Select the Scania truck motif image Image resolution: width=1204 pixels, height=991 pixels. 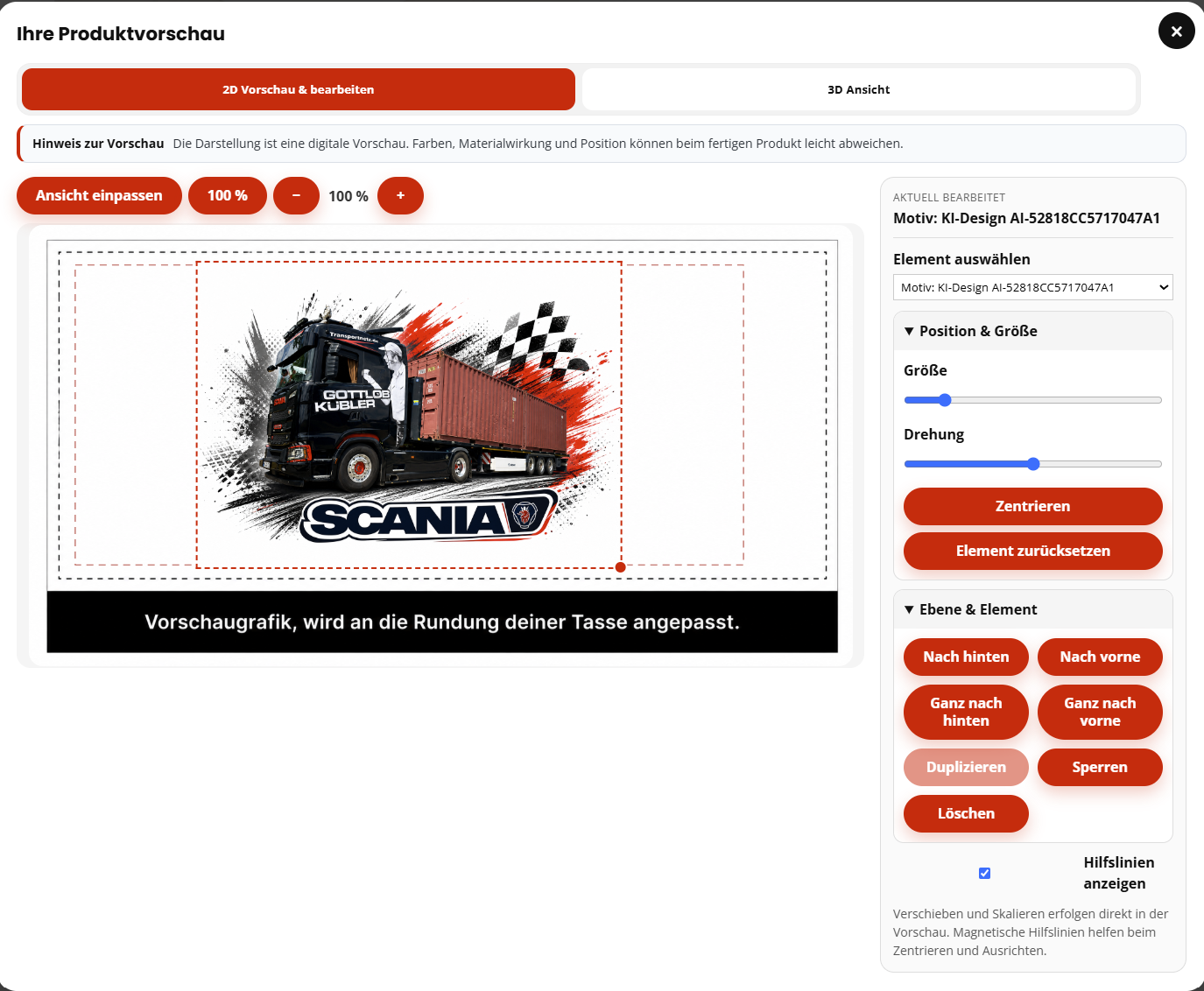409,415
